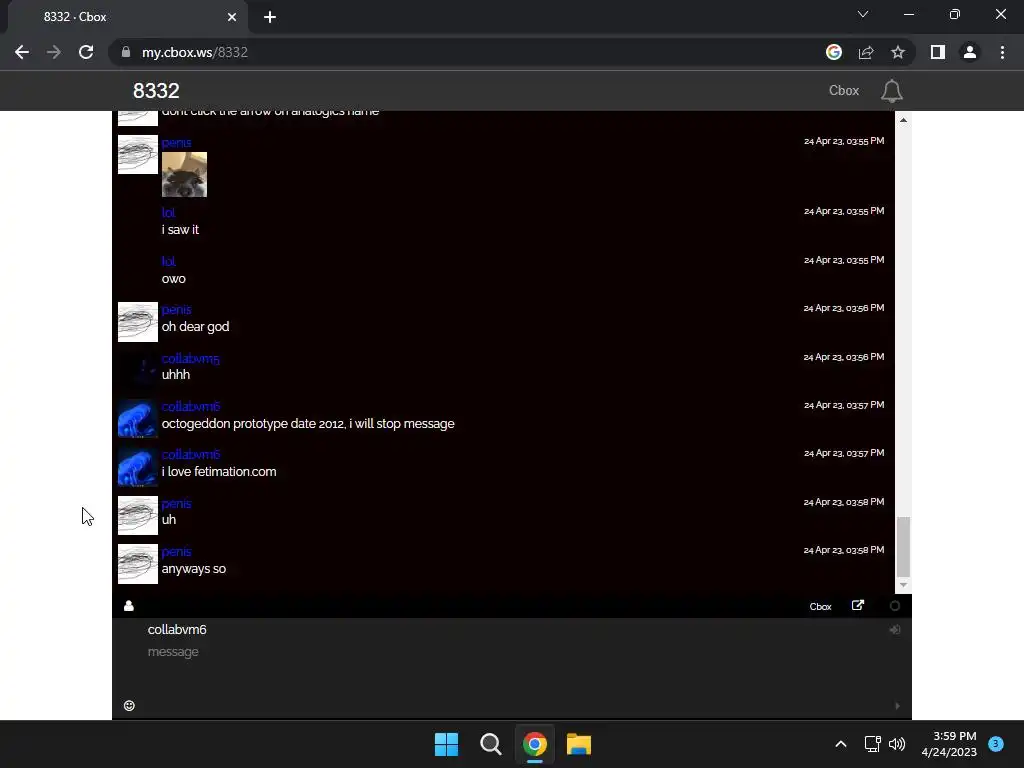Click username above 'oh dear god'
The height and width of the screenshot is (768, 1024).
click(x=176, y=310)
